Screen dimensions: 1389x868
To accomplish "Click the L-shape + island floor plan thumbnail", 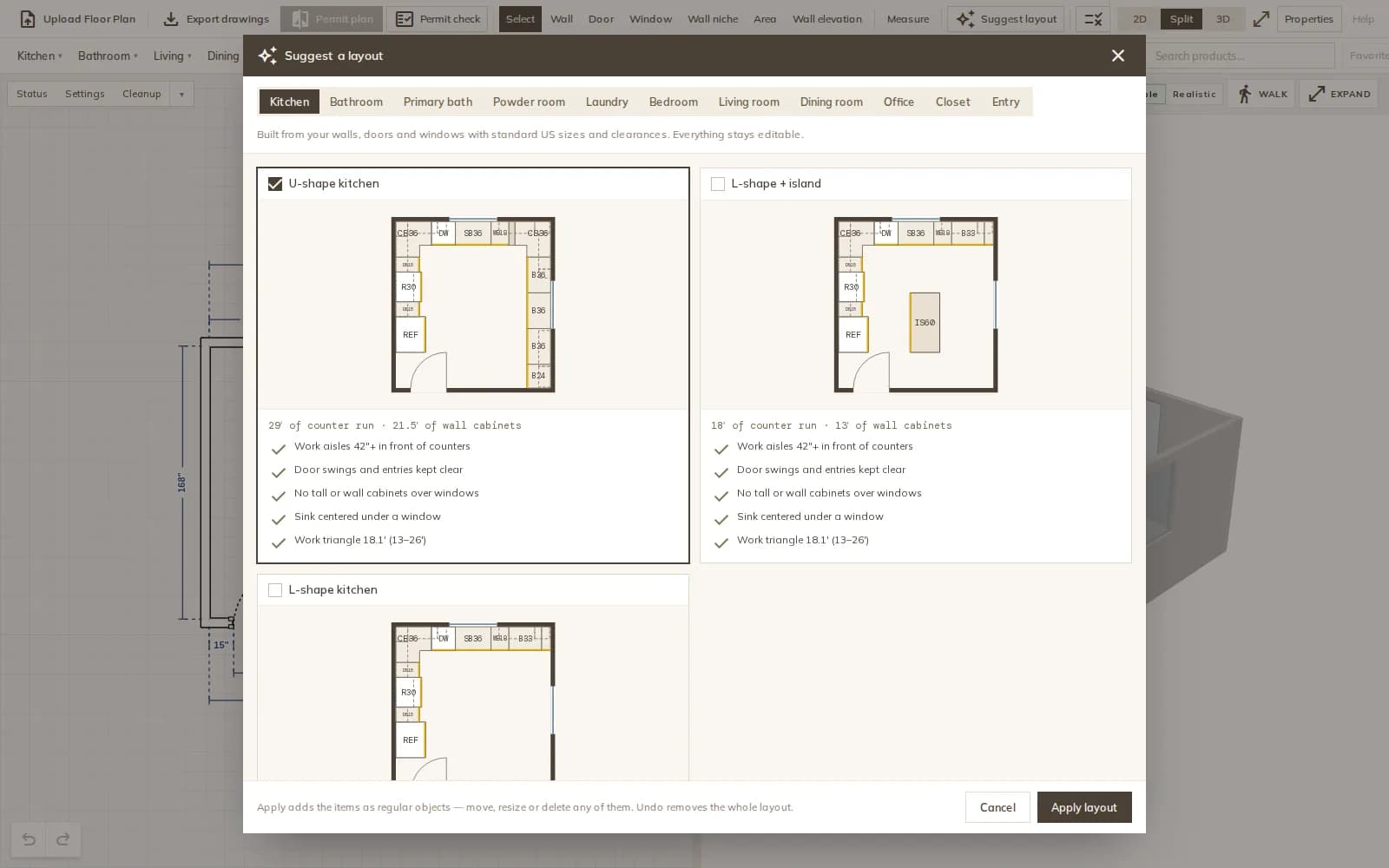I will click(916, 305).
